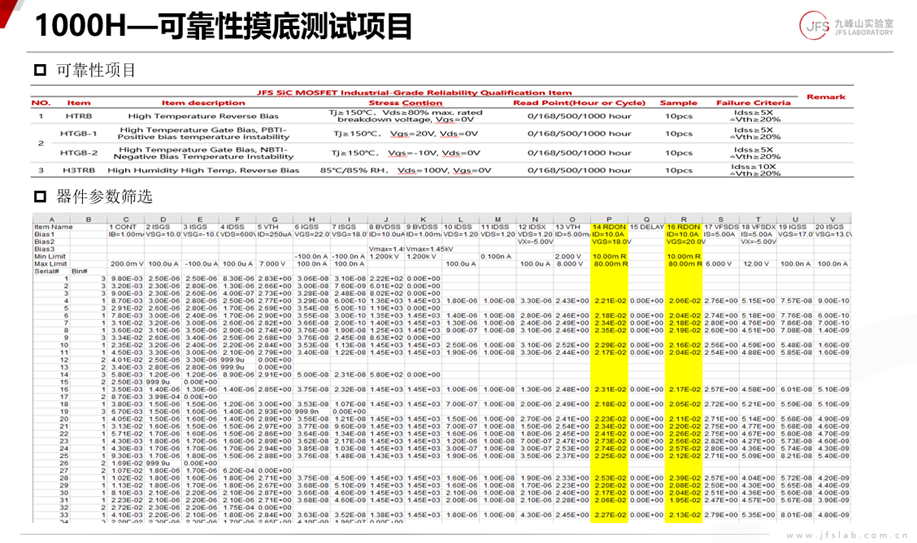Click the Bias1 row label
Screen dimensions: 917x543
tap(44, 234)
